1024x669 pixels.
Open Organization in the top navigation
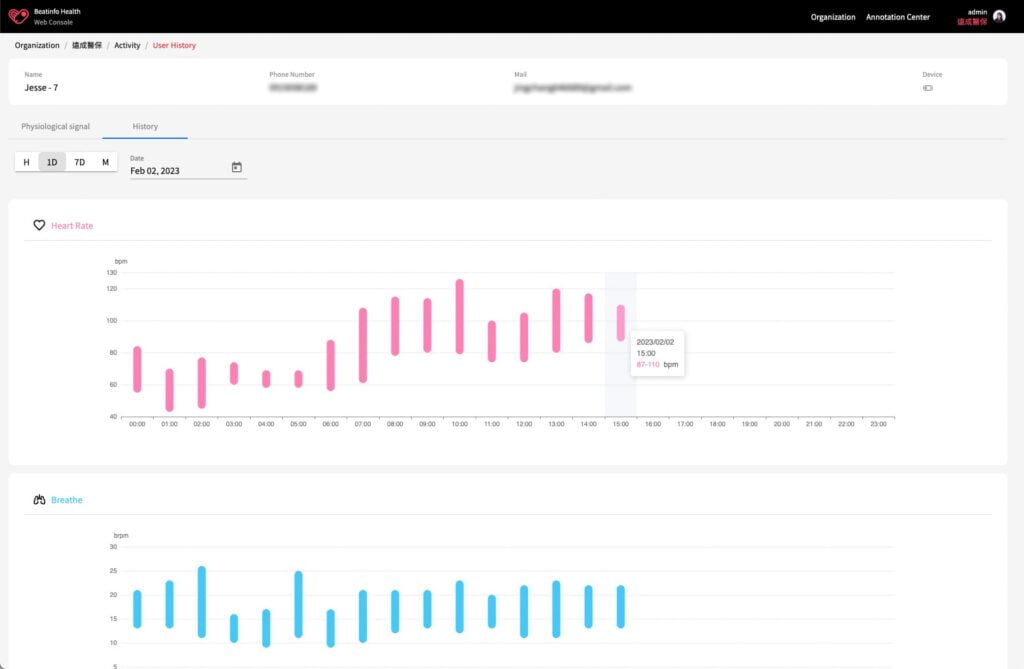click(x=832, y=16)
